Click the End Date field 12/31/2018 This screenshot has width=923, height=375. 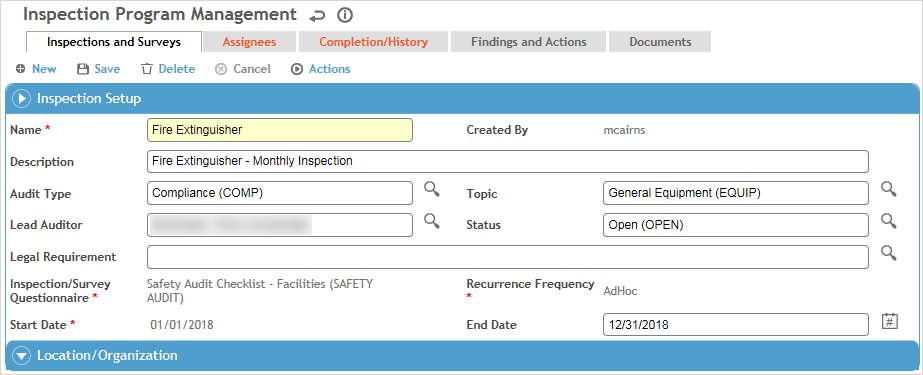point(736,324)
